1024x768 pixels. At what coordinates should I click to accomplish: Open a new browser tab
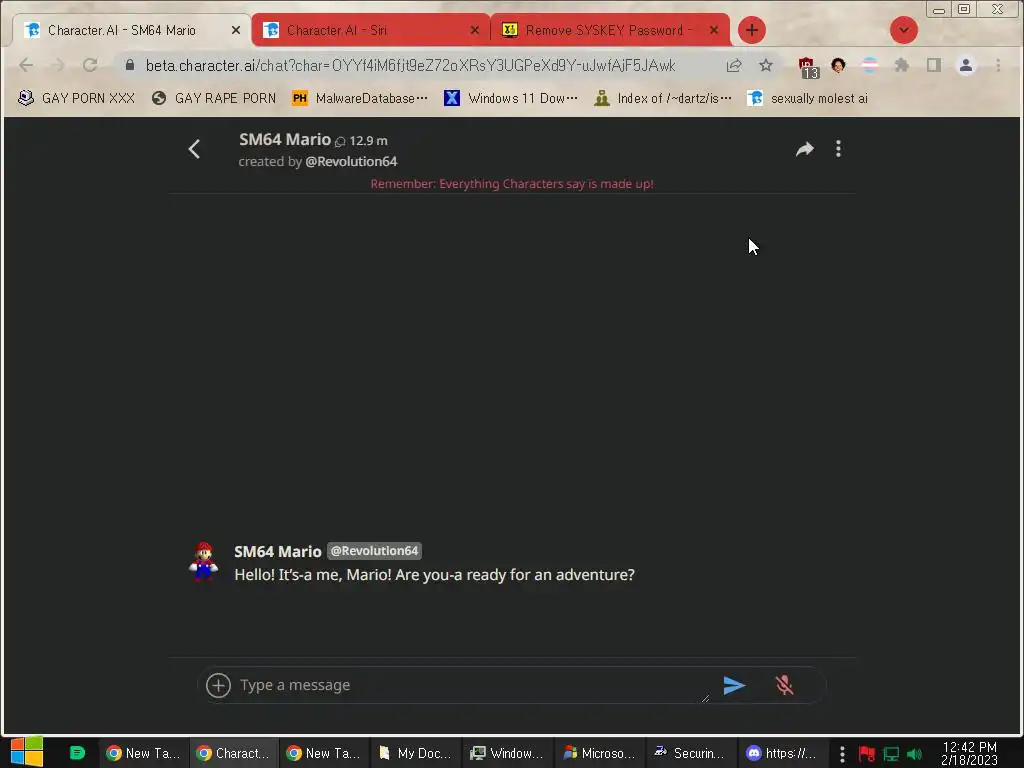[x=752, y=30]
